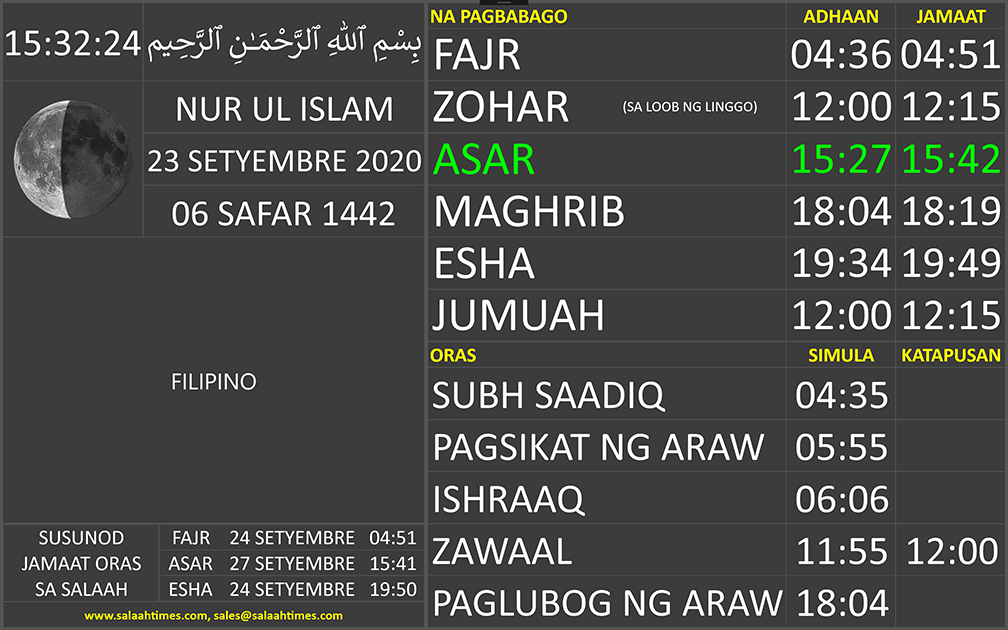Click the current time clock 15:32:24
This screenshot has height=630, width=1008.
72,44
